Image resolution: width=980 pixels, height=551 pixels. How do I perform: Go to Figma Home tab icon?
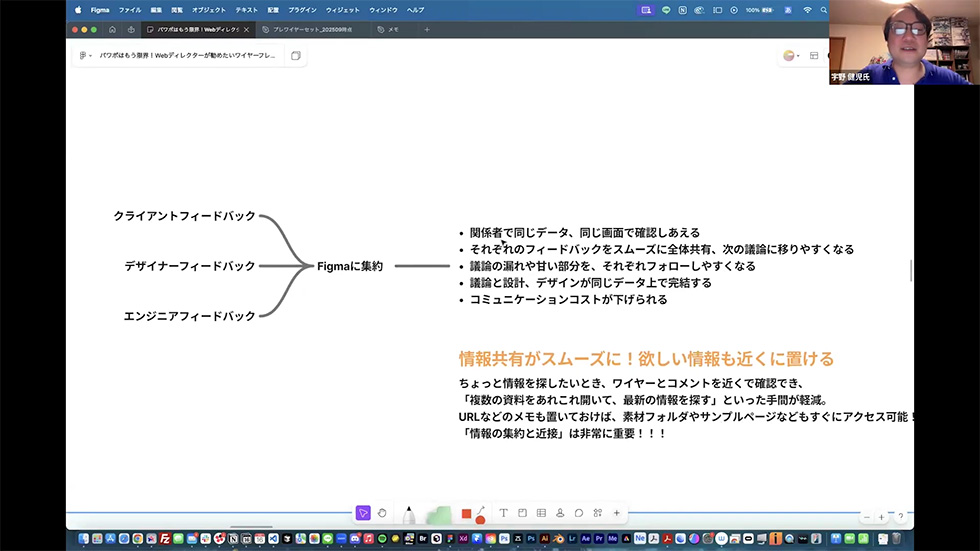(x=112, y=29)
